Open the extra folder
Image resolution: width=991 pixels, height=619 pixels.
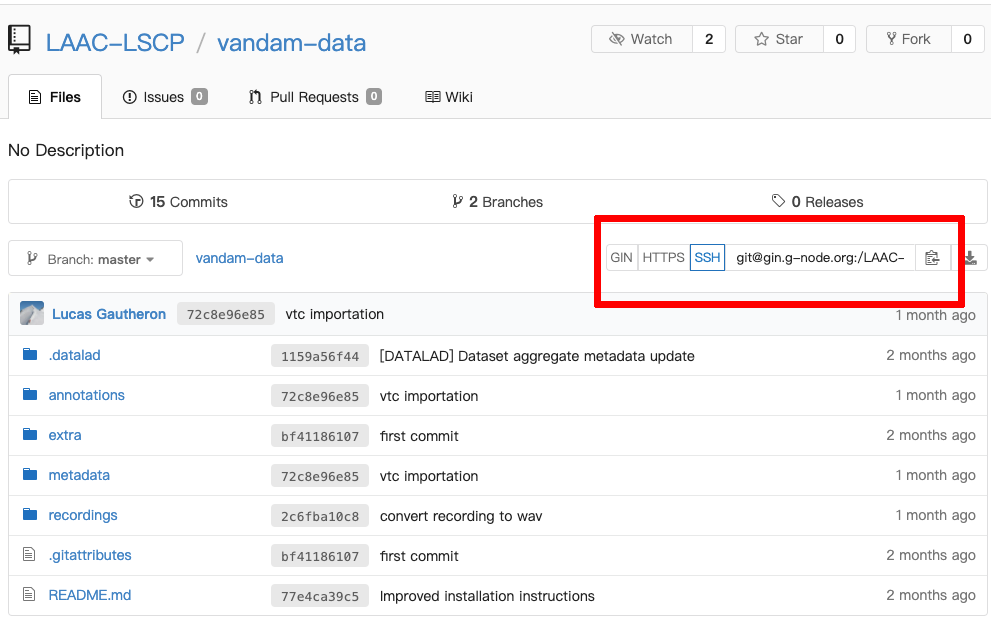click(65, 435)
